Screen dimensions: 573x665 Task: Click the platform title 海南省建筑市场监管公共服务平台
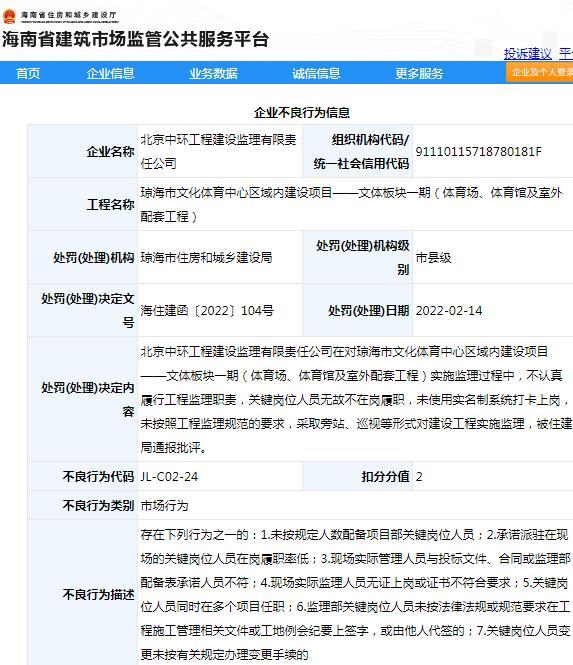click(136, 39)
